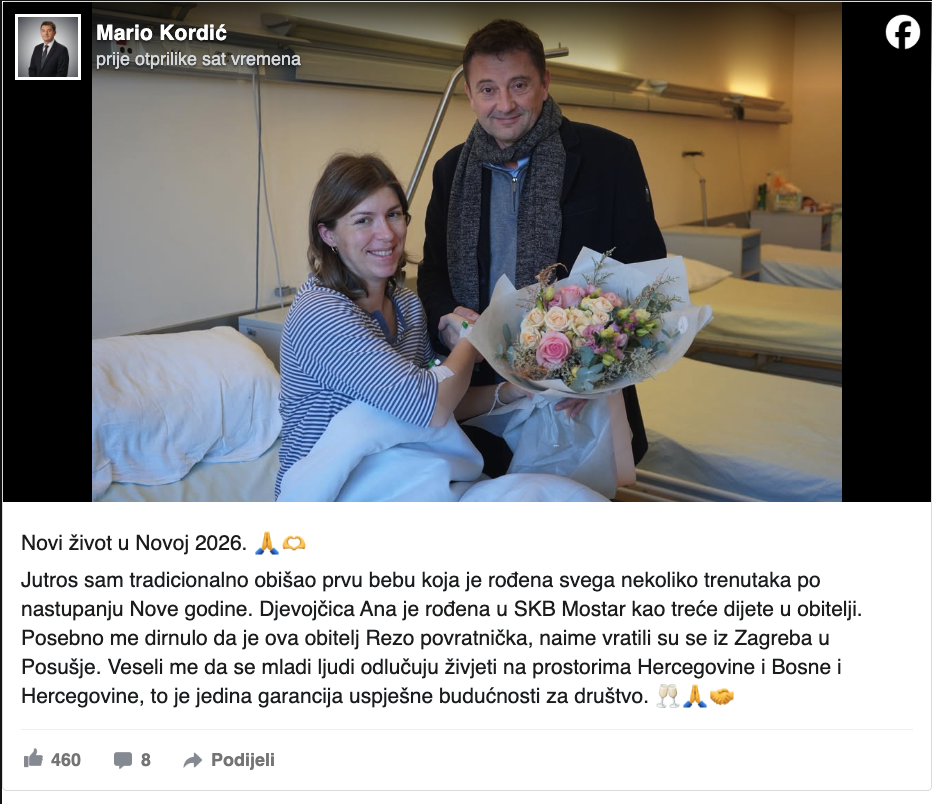932x804 pixels.
Task: Click the Facebook logo icon
Action: (x=902, y=31)
